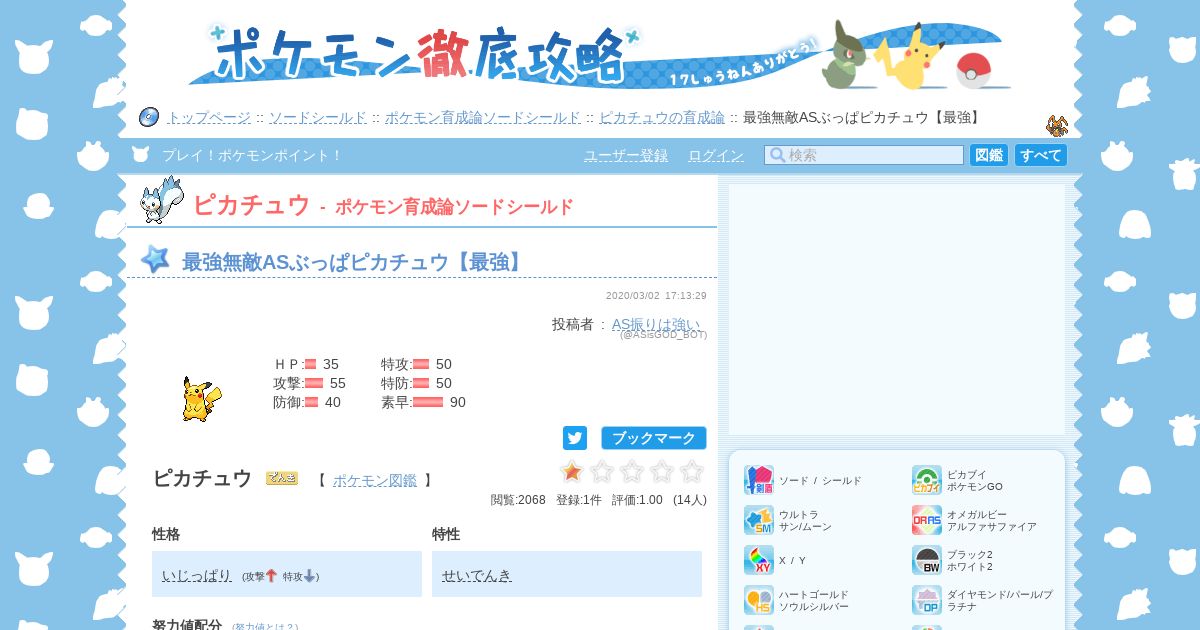Click the article title 最強無敵ASぶっぱピカチュウ
Viewport: 1200px width, 630px height.
click(x=353, y=262)
